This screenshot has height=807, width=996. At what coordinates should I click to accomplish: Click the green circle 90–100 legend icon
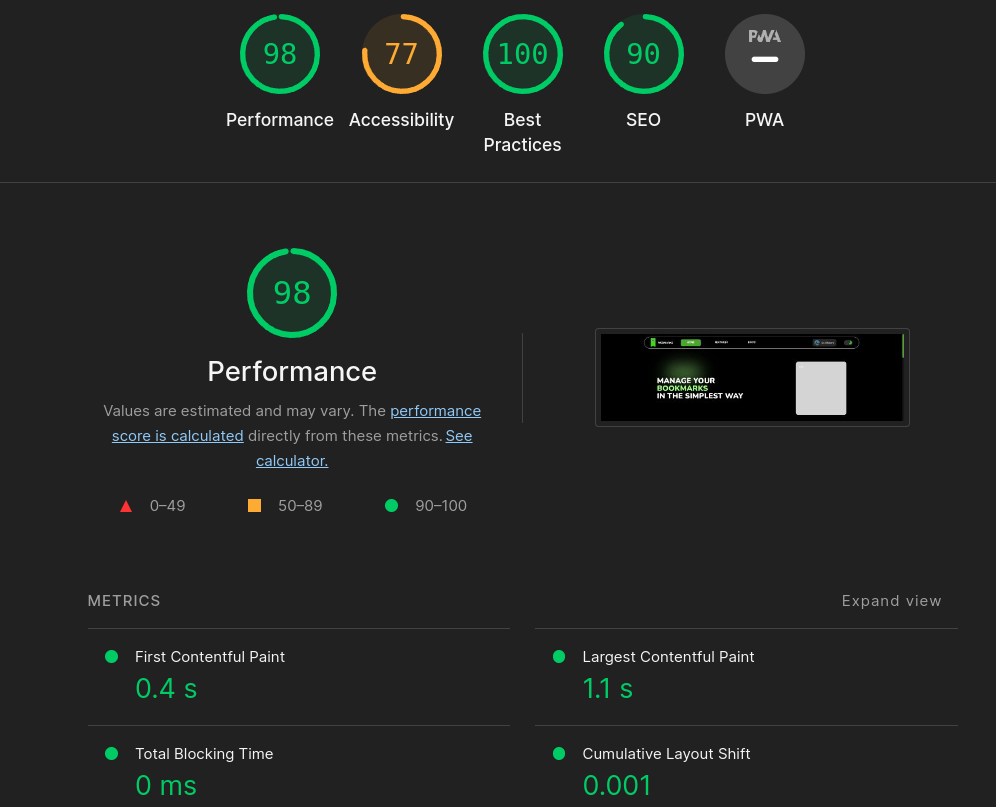(x=391, y=506)
